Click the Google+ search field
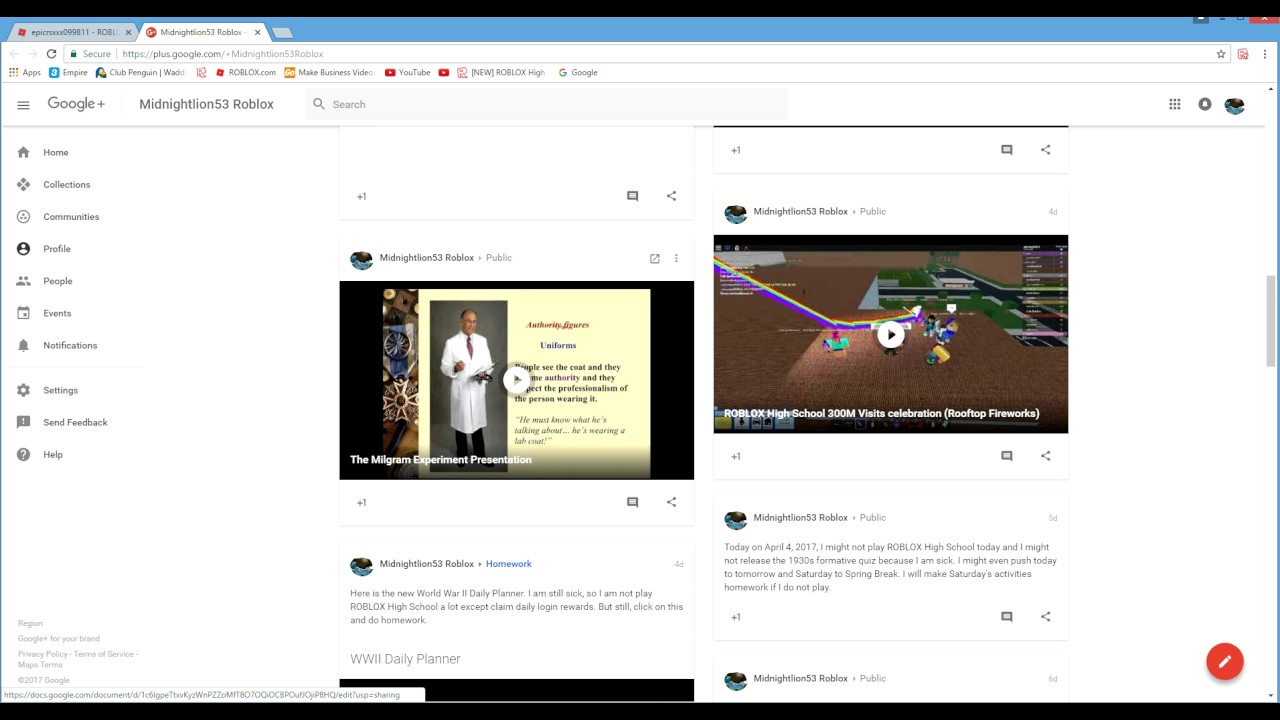 coord(547,104)
